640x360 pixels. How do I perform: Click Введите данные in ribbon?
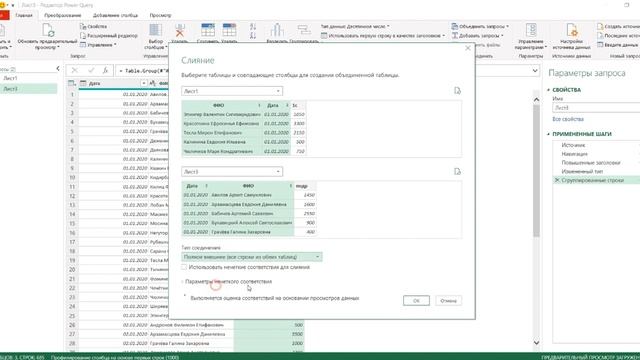[618, 45]
